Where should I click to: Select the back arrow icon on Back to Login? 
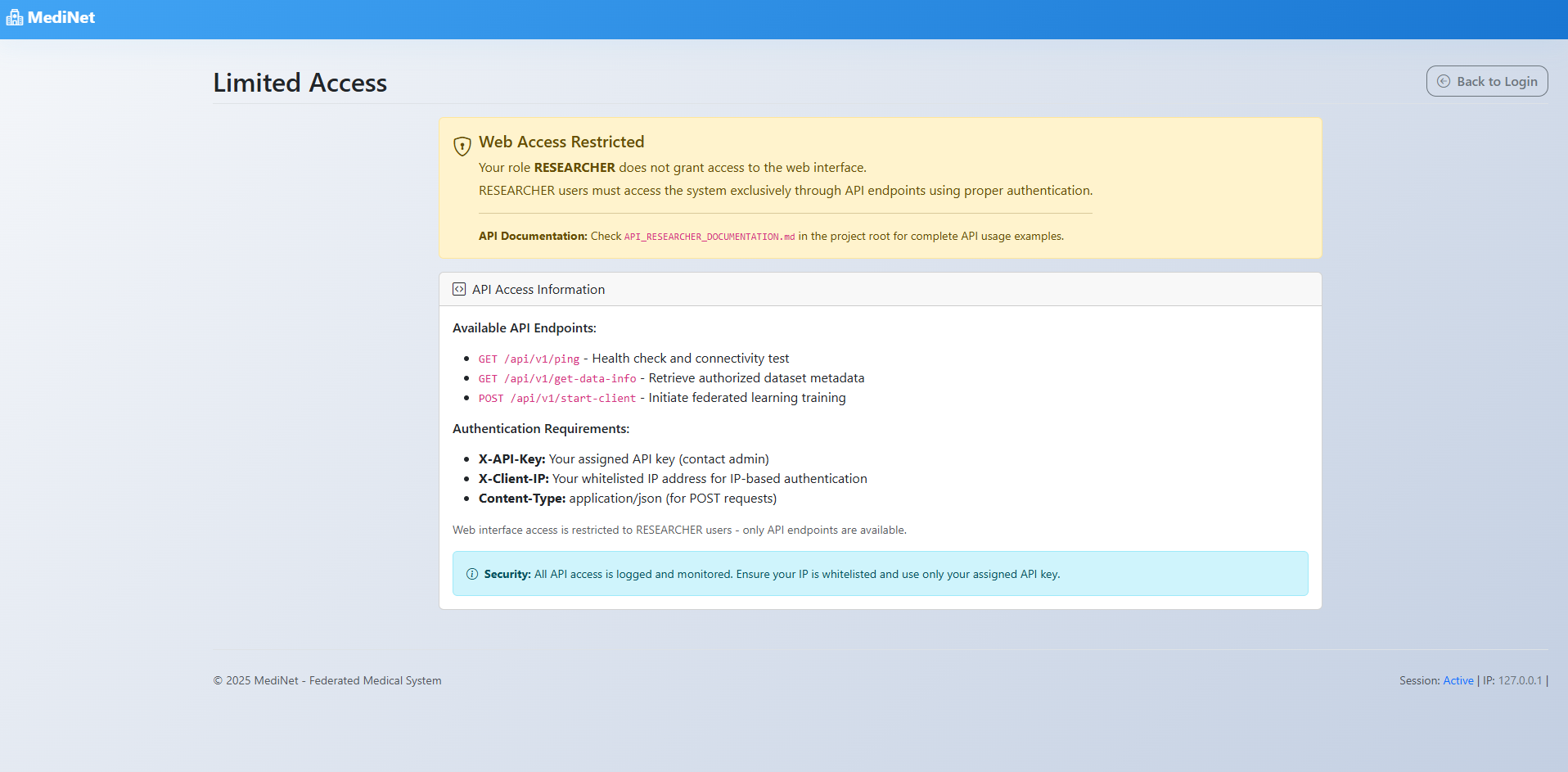[x=1444, y=81]
